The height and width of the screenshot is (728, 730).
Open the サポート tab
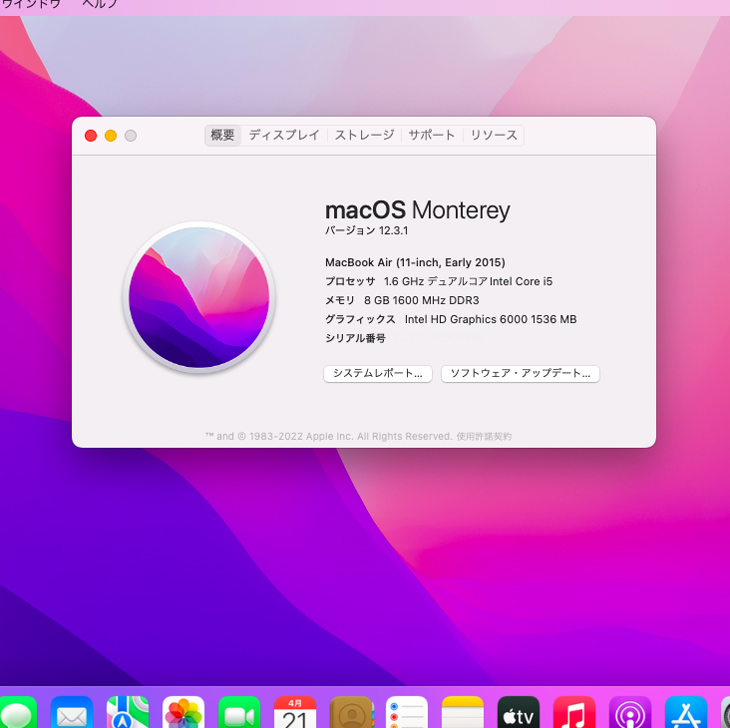pyautogui.click(x=432, y=135)
